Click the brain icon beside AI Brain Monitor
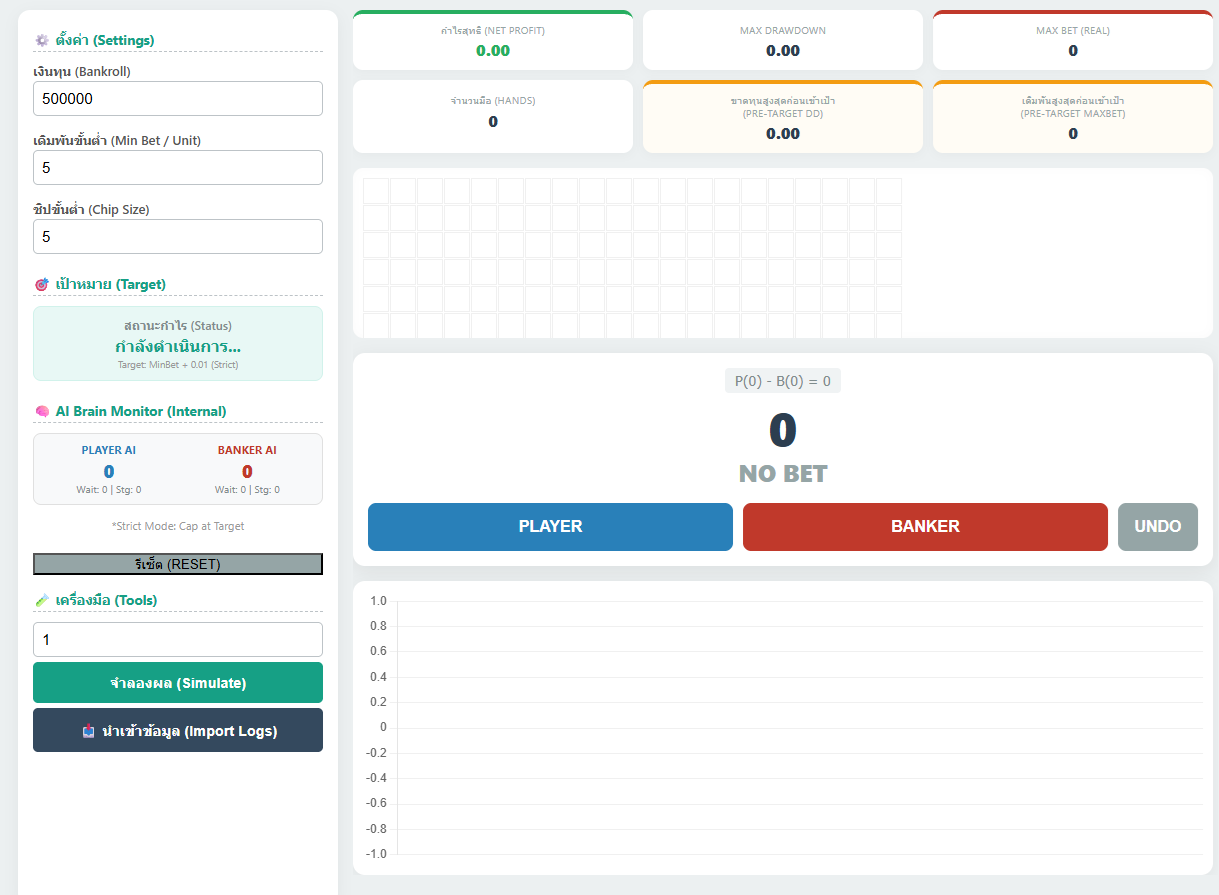Screen dimensions: 1219x895 [x=42, y=412]
